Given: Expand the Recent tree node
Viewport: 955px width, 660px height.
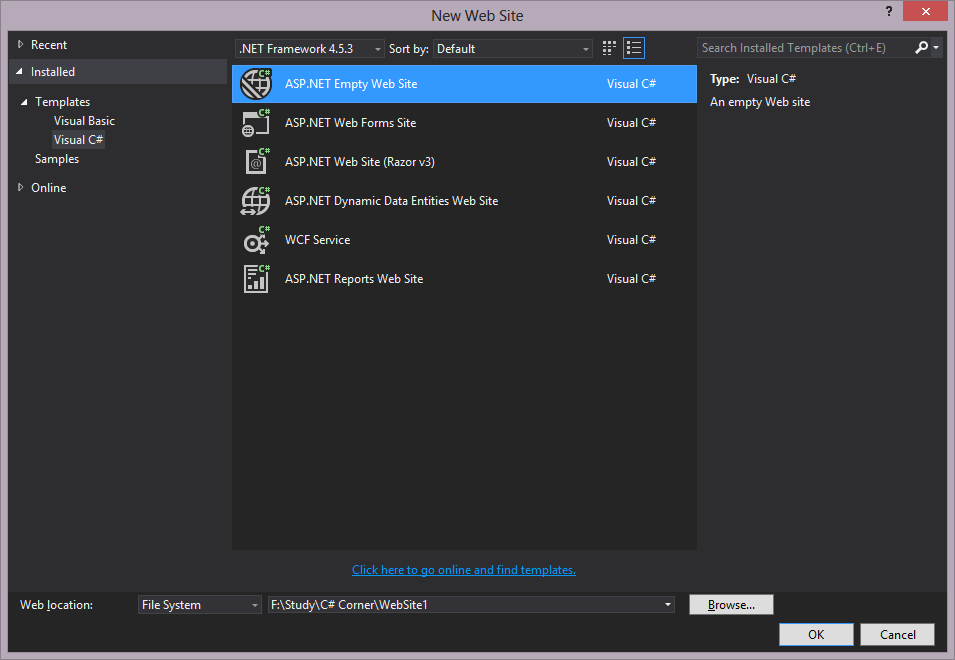Looking at the screenshot, I should click(20, 44).
